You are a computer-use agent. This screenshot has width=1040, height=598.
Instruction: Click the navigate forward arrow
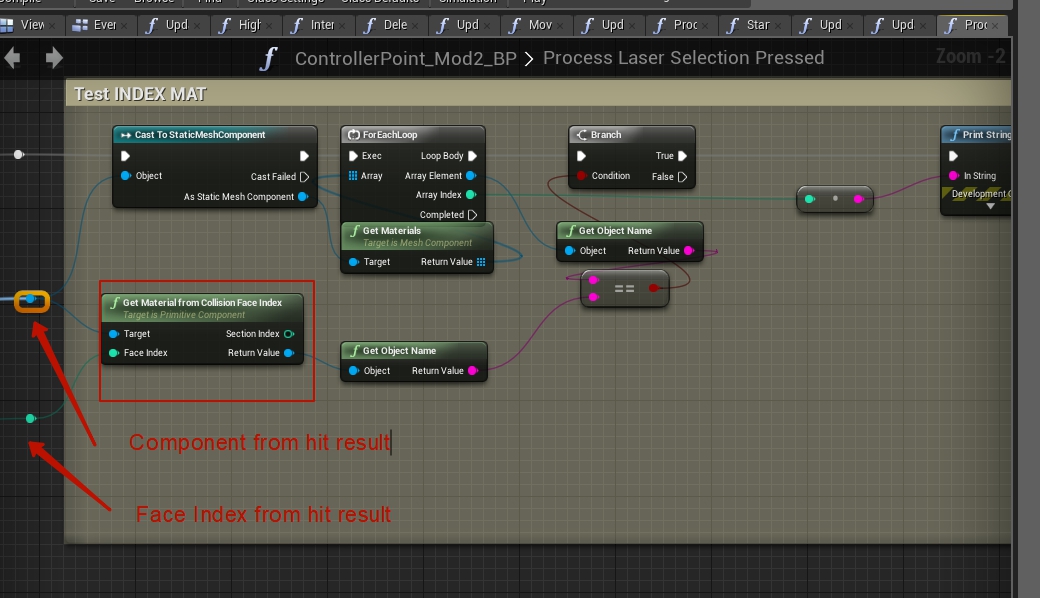pyautogui.click(x=54, y=58)
